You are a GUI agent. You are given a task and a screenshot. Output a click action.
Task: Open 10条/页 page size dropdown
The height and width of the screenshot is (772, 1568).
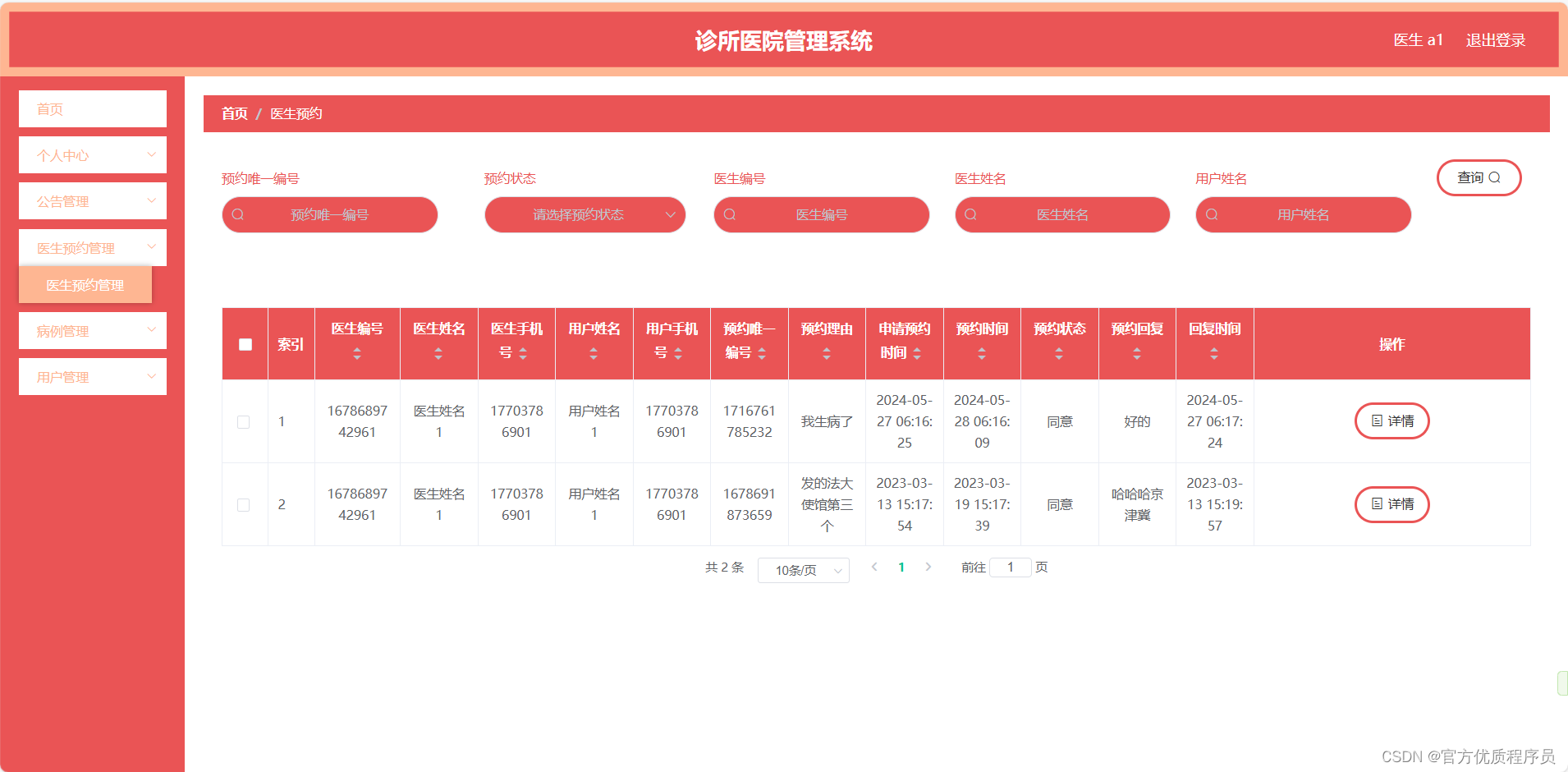tap(804, 570)
